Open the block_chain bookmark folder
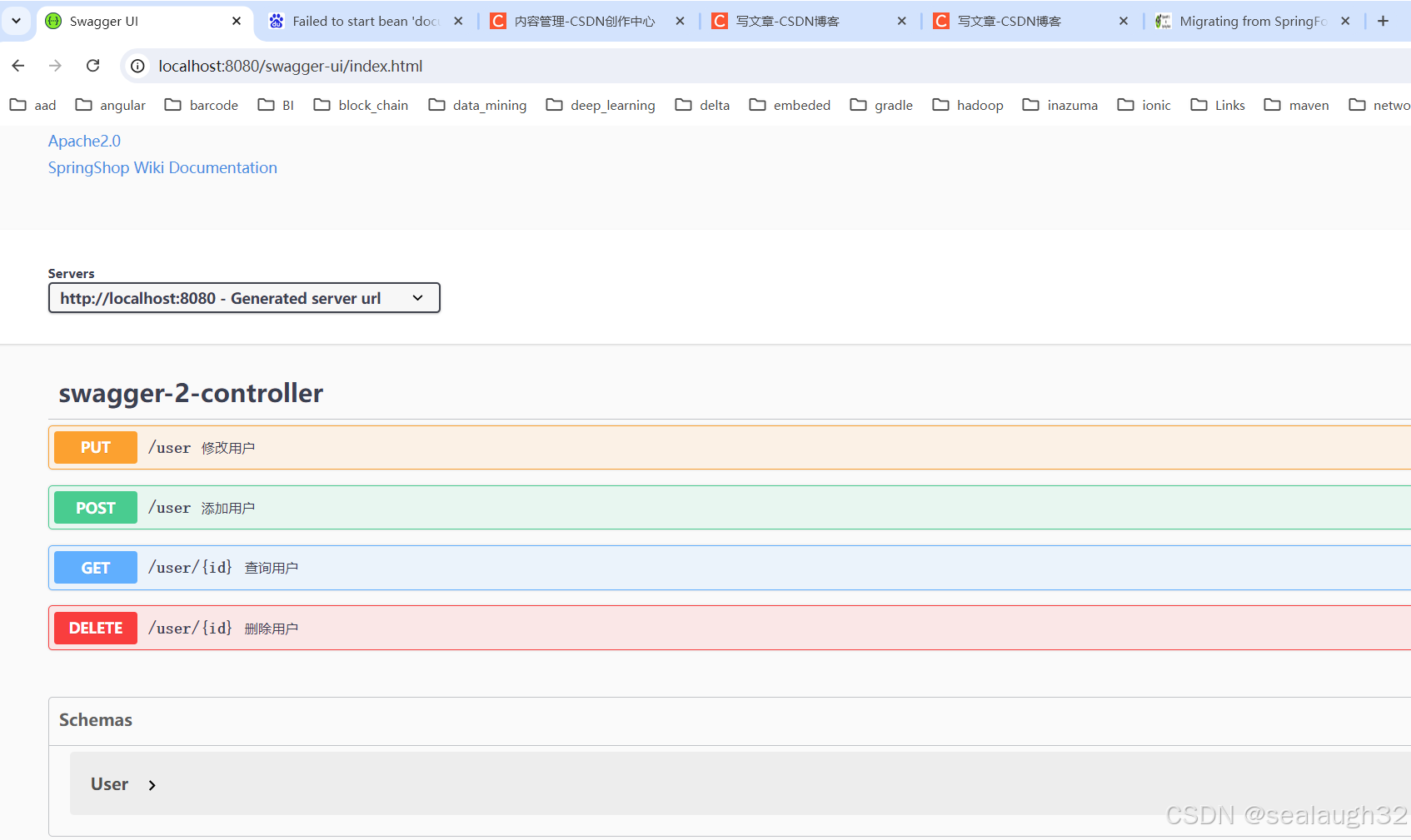The width and height of the screenshot is (1411, 840). (x=361, y=105)
